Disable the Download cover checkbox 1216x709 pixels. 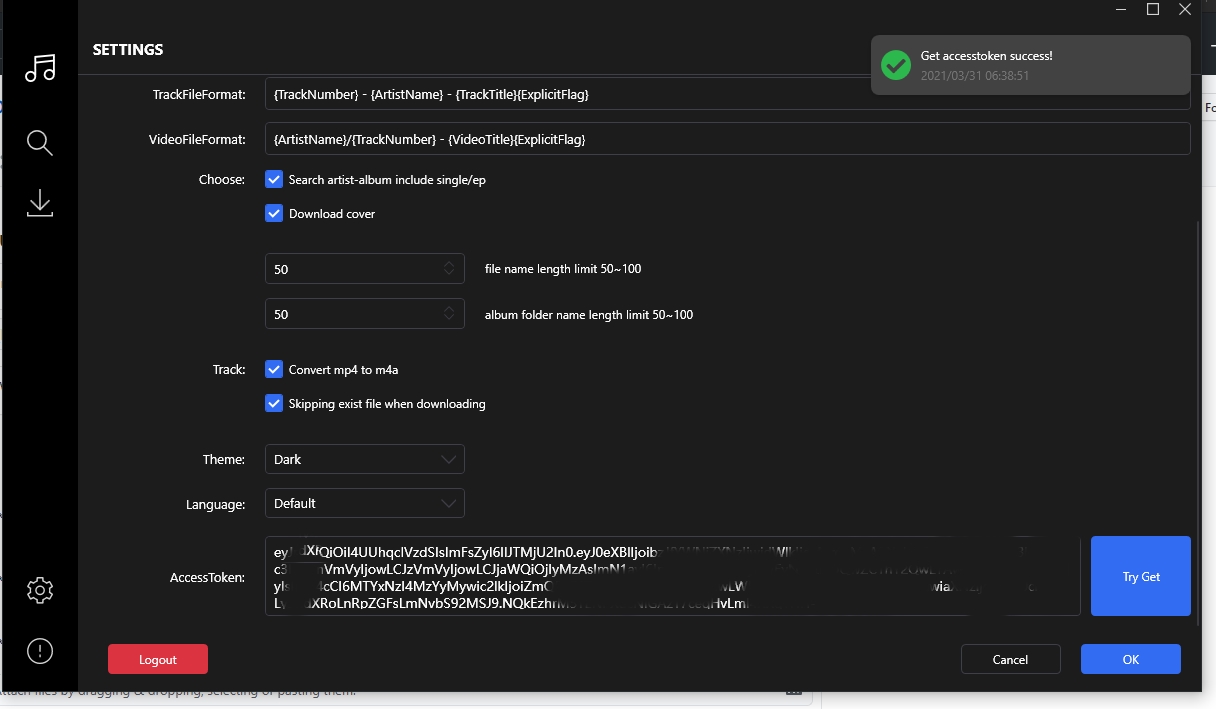(x=274, y=213)
